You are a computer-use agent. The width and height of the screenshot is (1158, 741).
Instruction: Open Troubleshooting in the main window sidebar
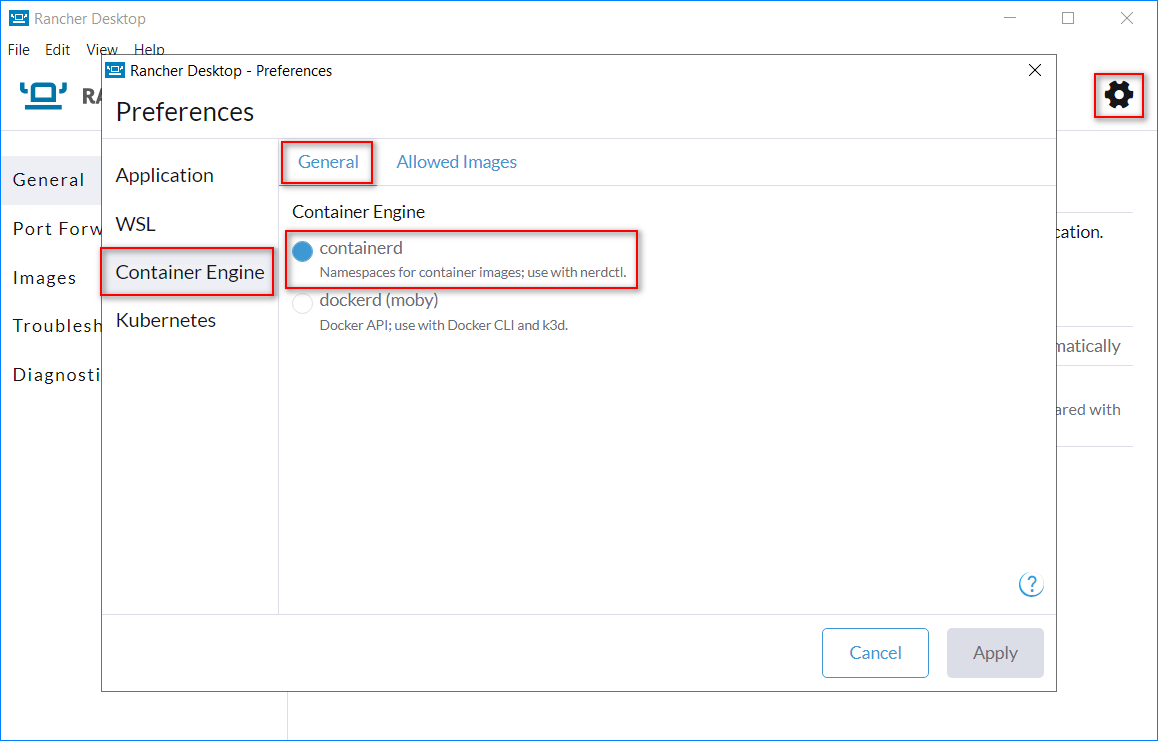pos(57,326)
